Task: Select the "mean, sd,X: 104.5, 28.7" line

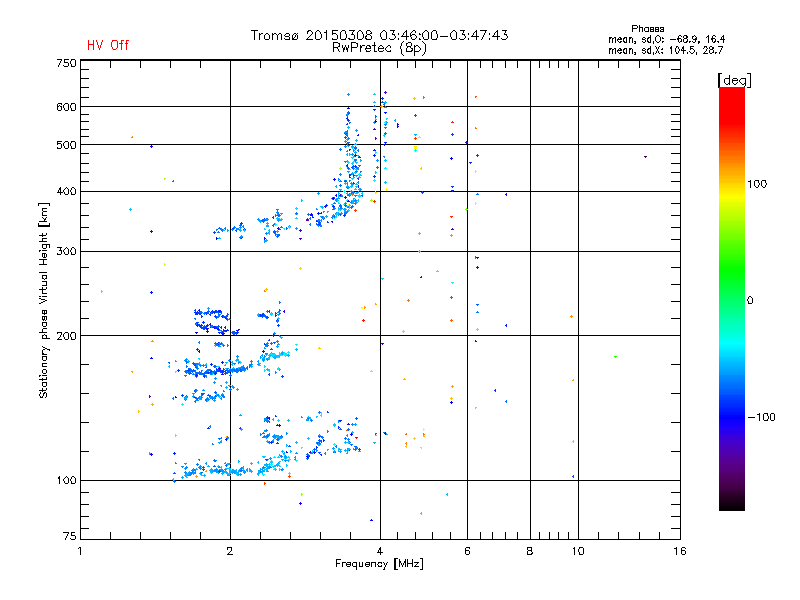Action: click(x=665, y=50)
